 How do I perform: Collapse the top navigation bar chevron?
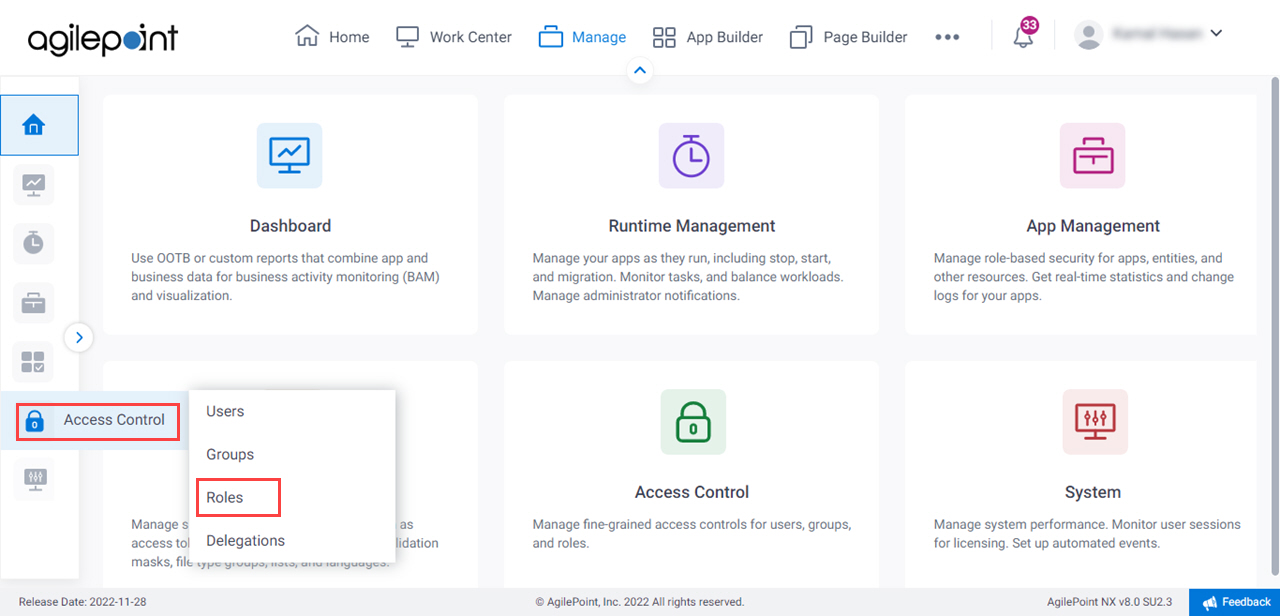[x=640, y=71]
